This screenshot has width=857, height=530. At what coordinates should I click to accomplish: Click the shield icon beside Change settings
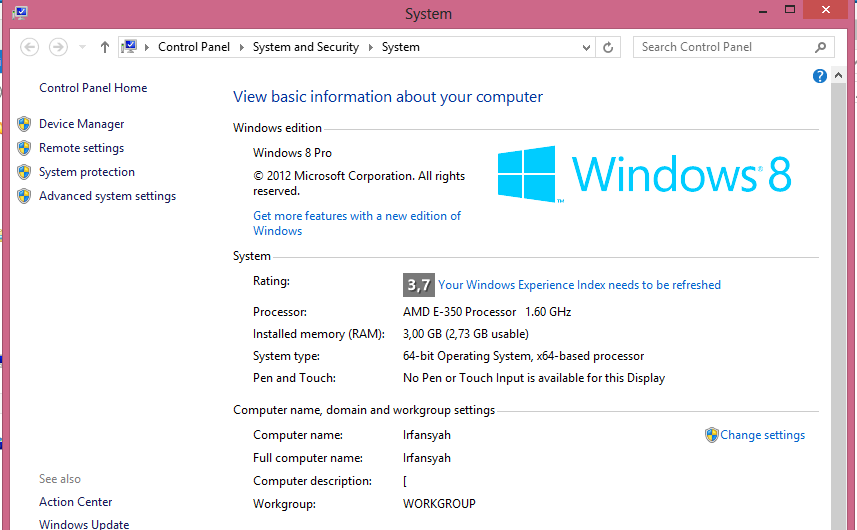tap(712, 435)
